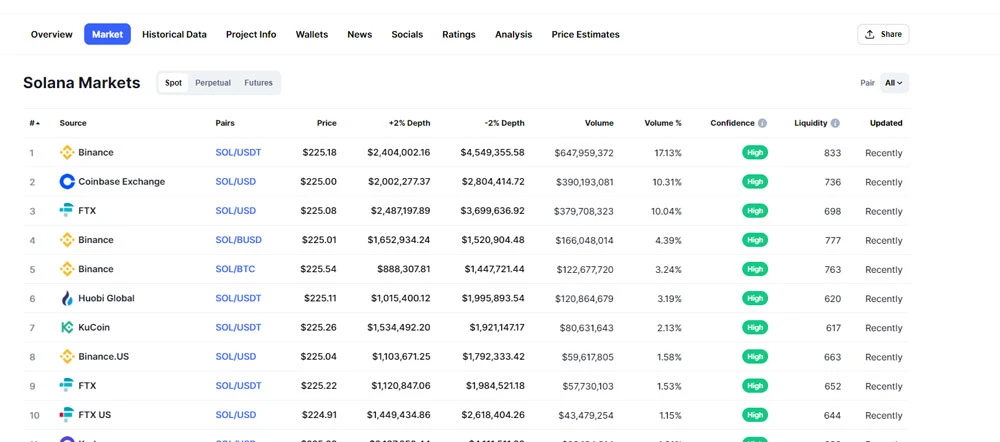Sort by the -2% Depth column header
The width and height of the screenshot is (1000, 442).
click(x=504, y=123)
